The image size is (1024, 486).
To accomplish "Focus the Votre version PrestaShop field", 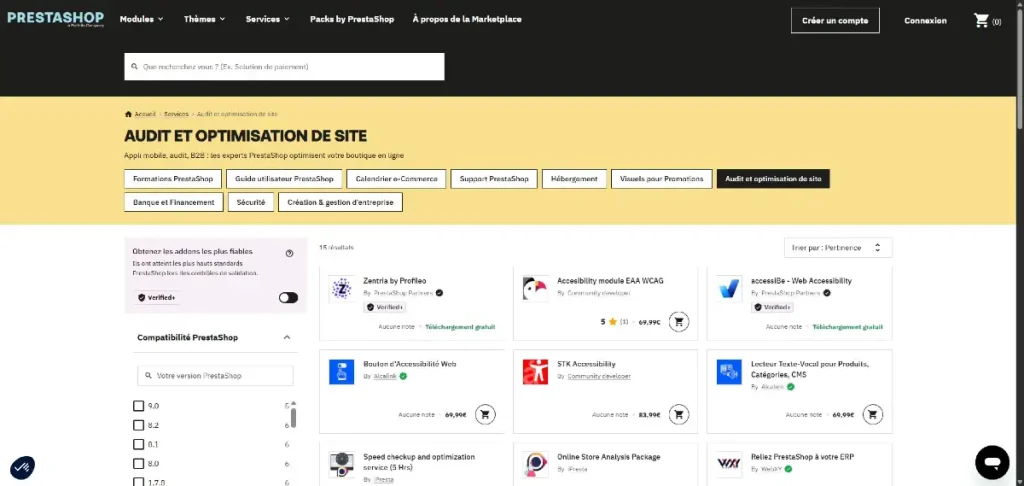I will (x=216, y=376).
